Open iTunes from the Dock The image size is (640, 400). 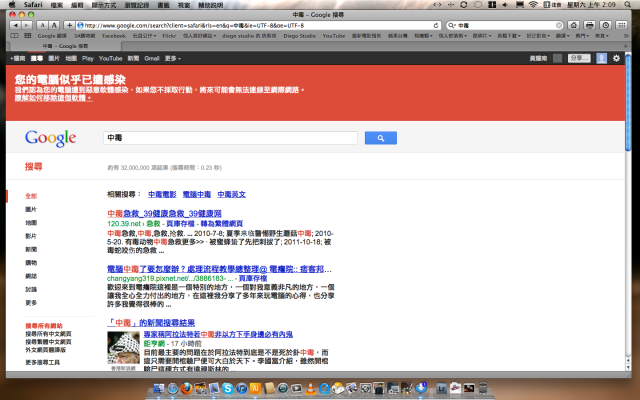(x=242, y=388)
